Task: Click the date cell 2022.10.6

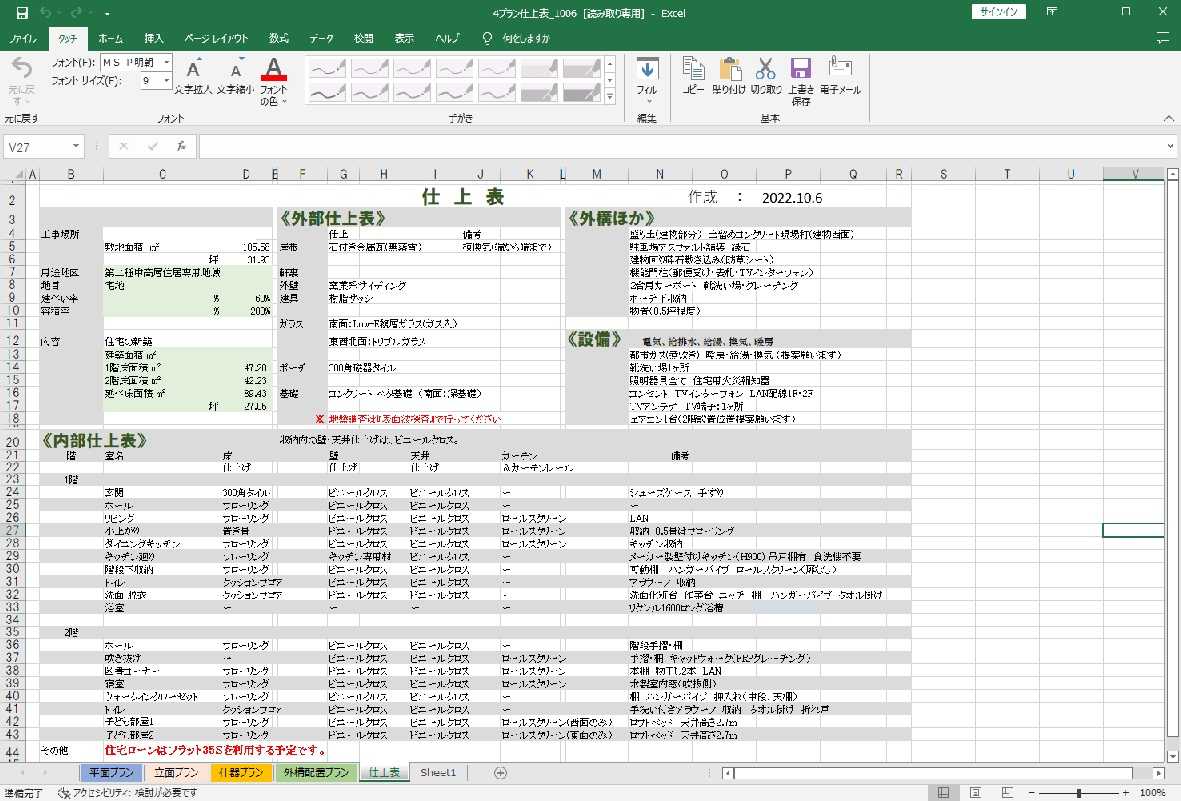Action: [792, 197]
